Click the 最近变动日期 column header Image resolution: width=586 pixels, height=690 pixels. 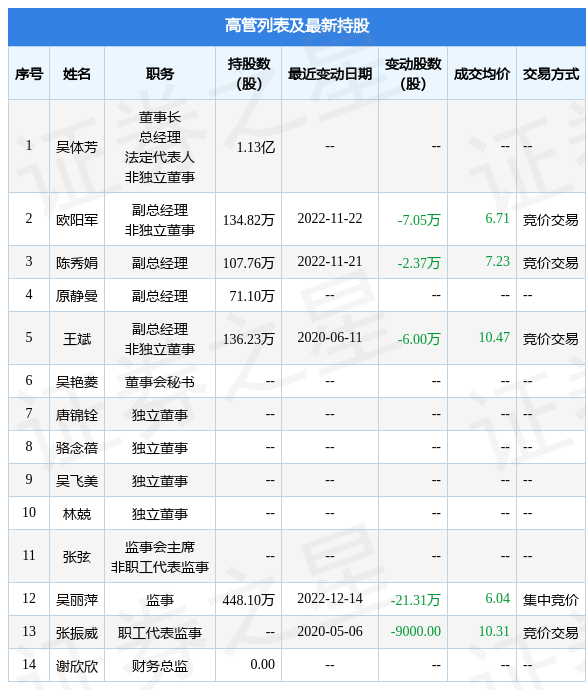pos(330,73)
